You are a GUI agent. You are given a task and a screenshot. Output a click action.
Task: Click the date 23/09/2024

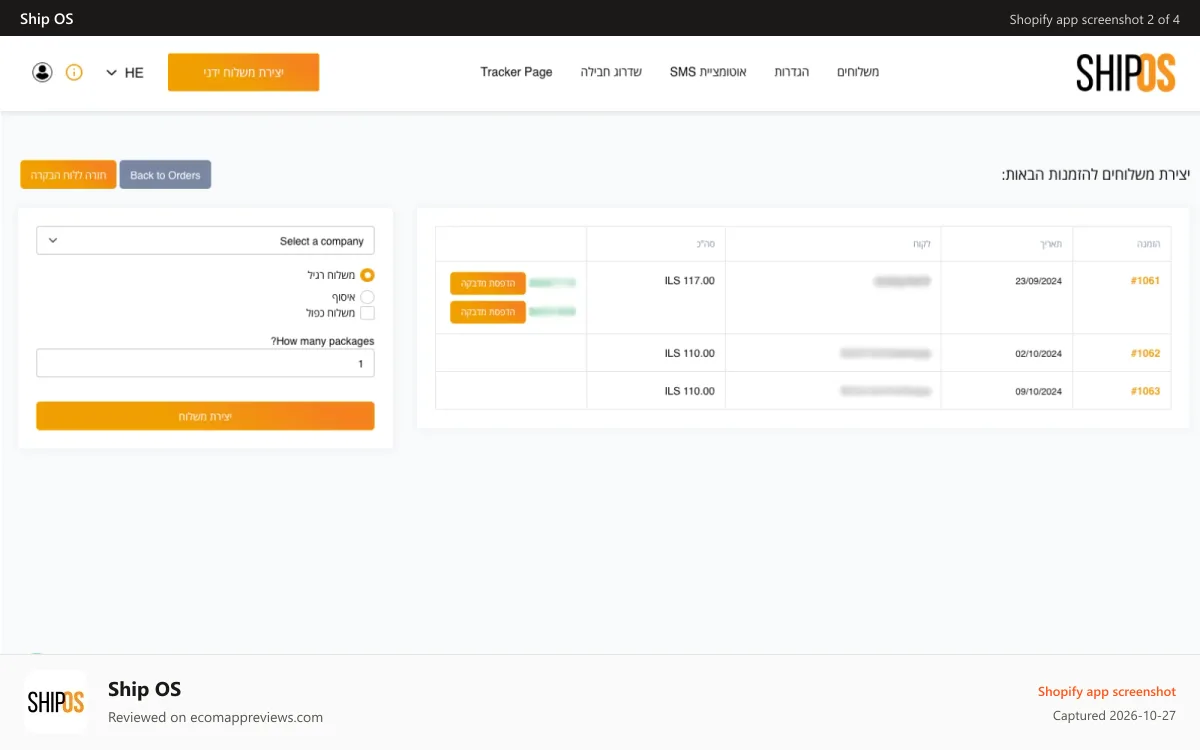(x=1038, y=282)
